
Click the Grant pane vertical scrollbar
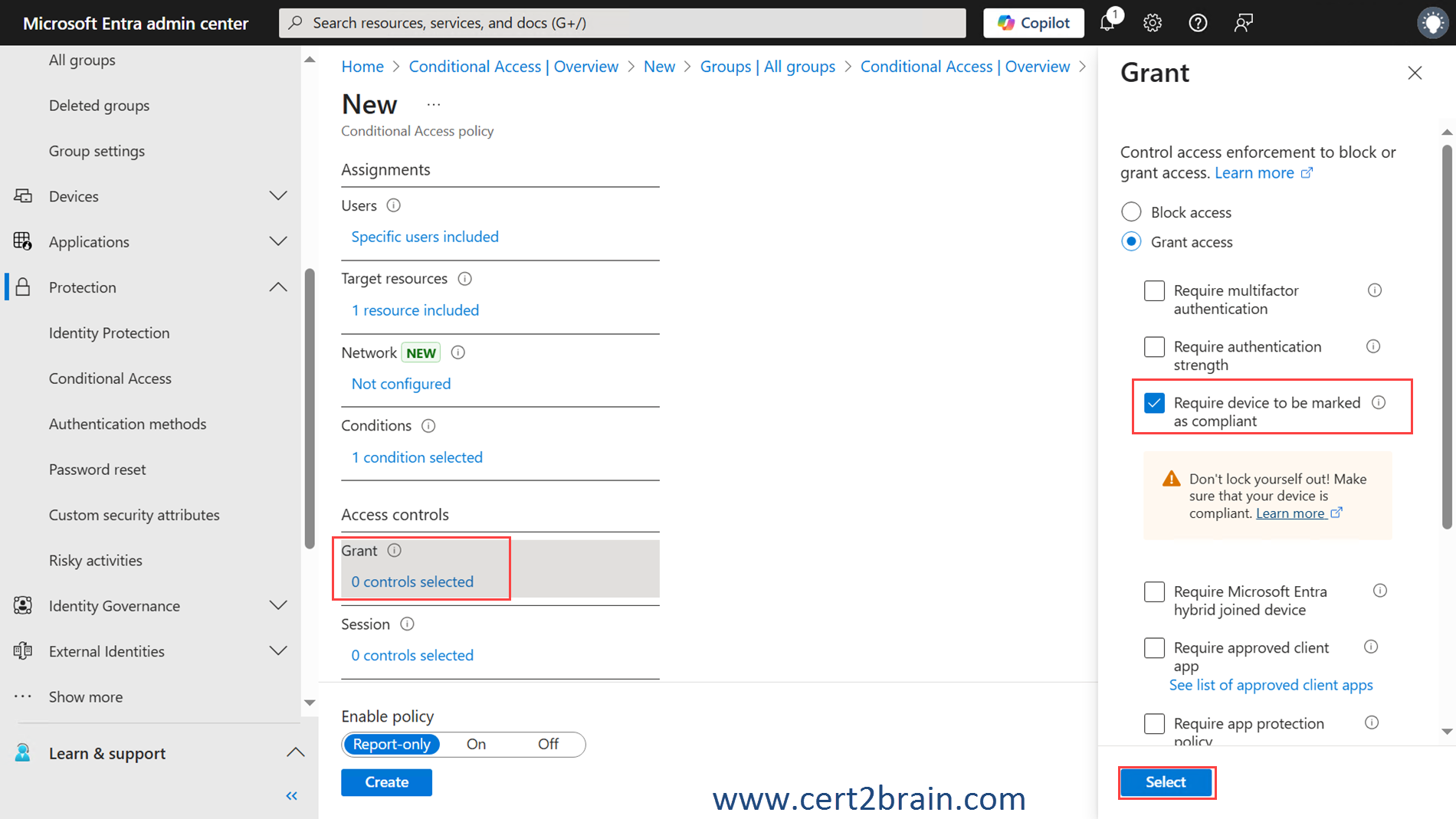tap(1447, 337)
